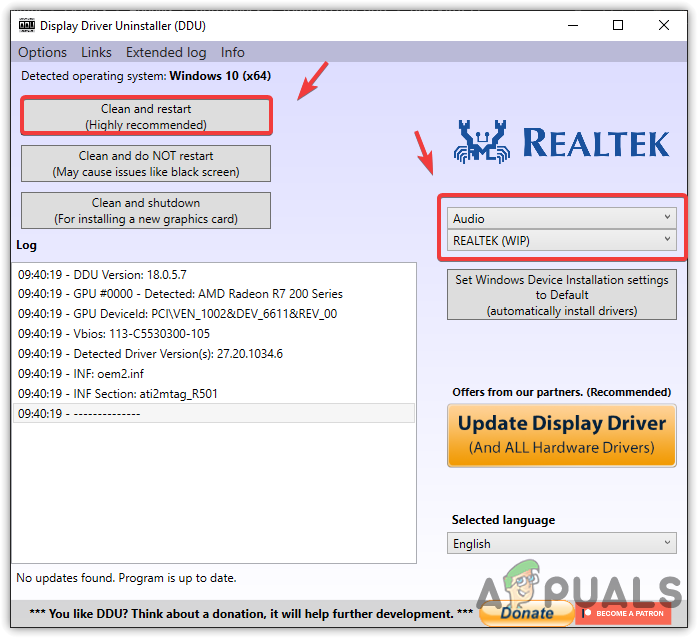Click the Detected operating system Windows 10 text

coord(146,76)
